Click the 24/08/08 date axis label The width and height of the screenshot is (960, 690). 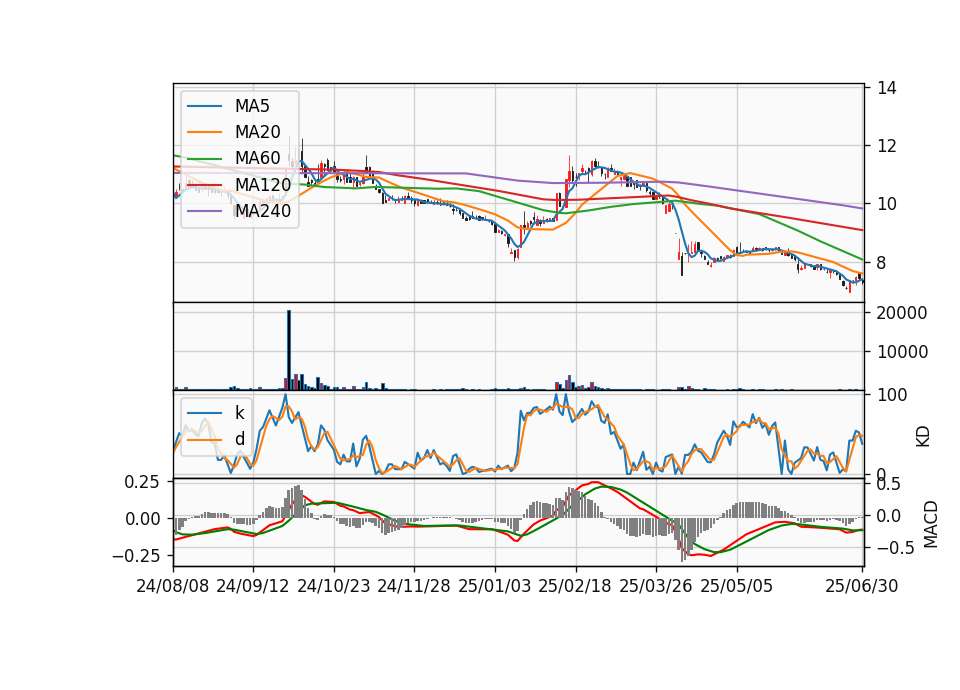click(x=173, y=586)
